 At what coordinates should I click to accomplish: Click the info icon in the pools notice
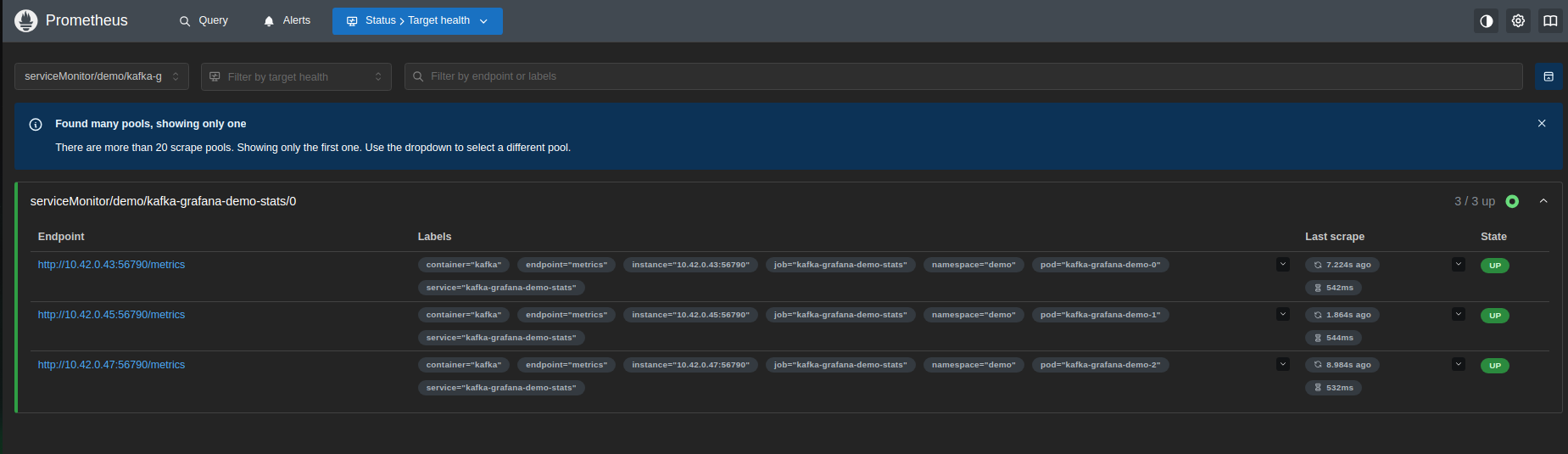[36, 124]
